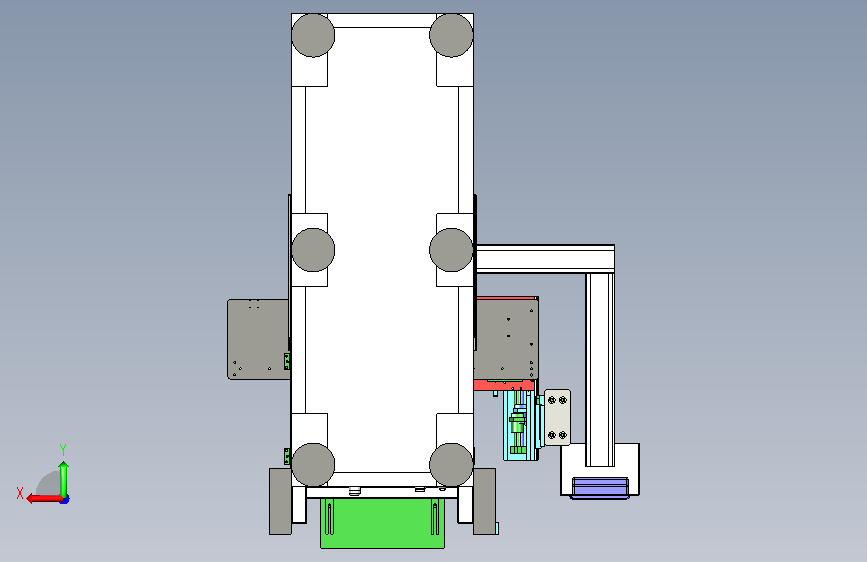
Task: Select the purple block in the white base
Action: point(600,488)
